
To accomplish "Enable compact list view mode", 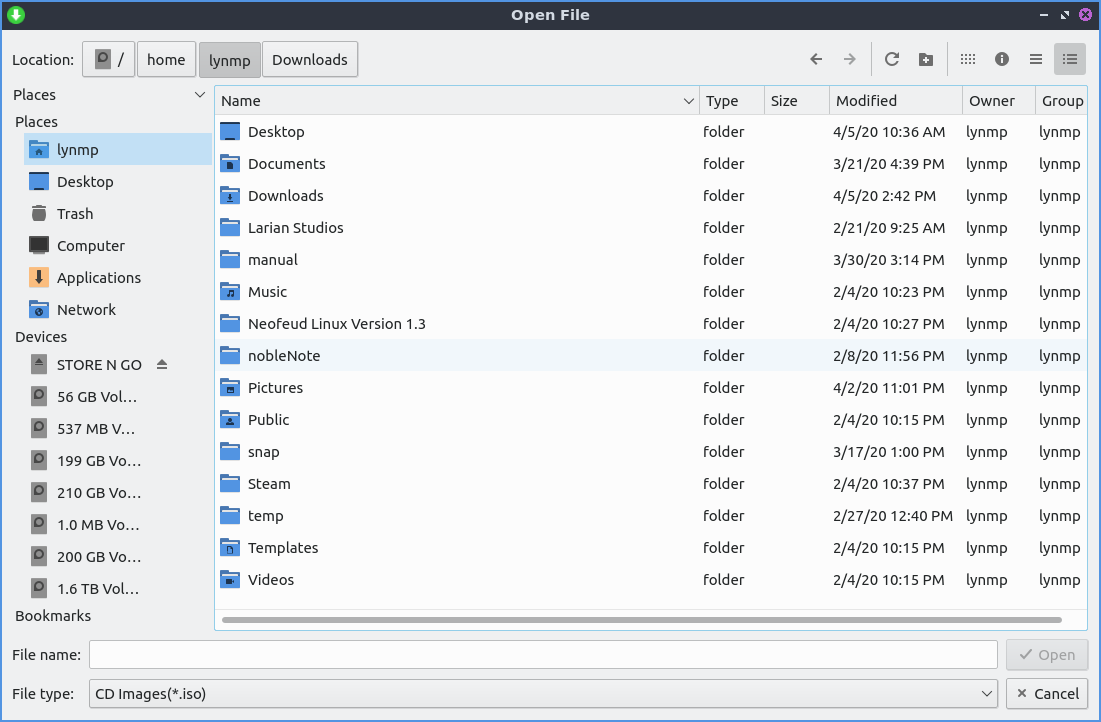I will pyautogui.click(x=1036, y=60).
